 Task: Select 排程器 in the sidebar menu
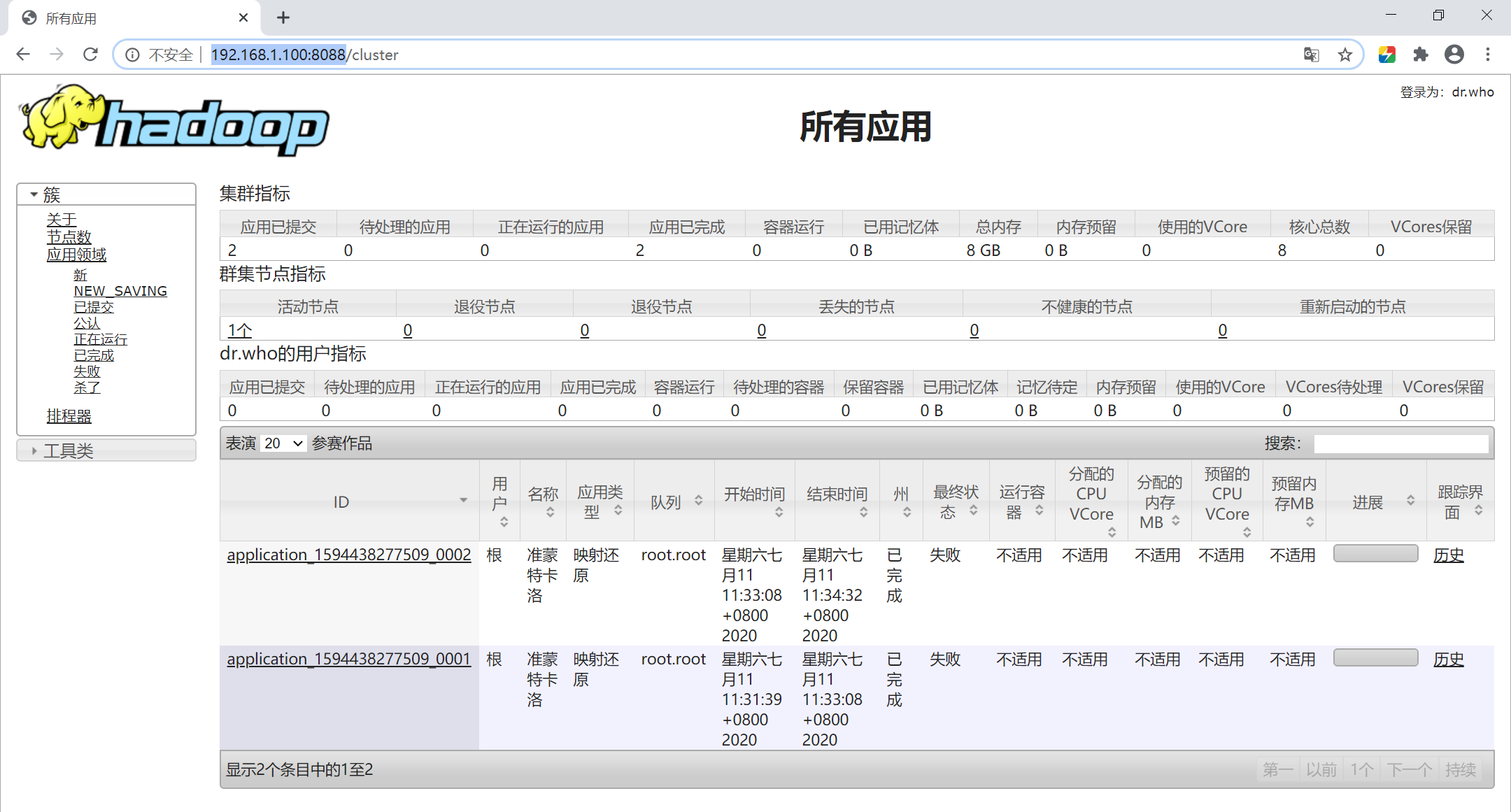(x=69, y=415)
